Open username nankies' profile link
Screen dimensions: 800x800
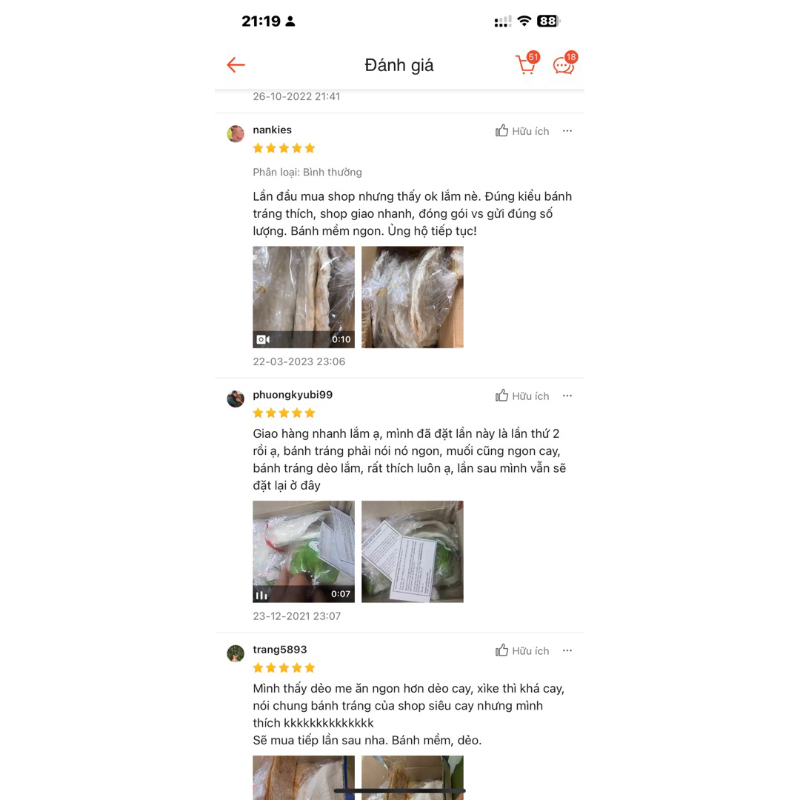click(x=272, y=130)
